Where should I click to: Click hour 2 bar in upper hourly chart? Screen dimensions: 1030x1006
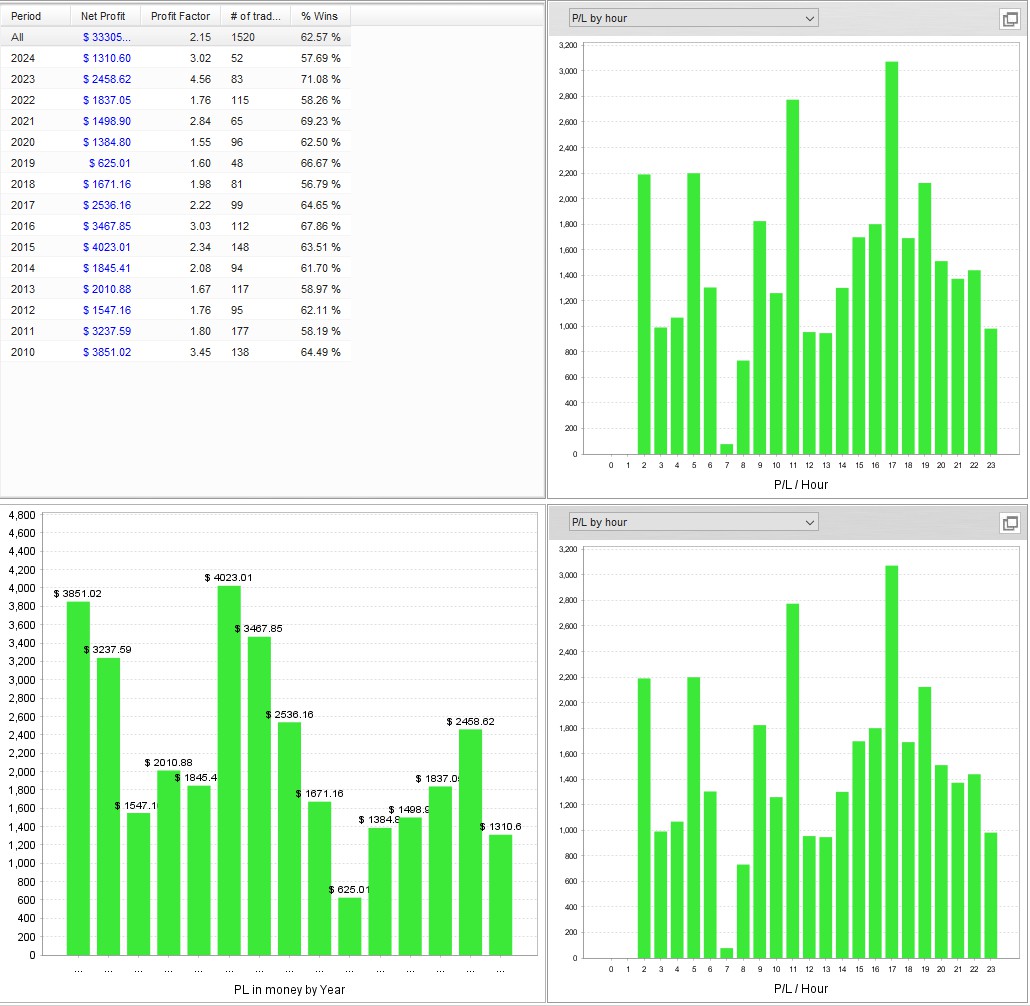pyautogui.click(x=644, y=314)
